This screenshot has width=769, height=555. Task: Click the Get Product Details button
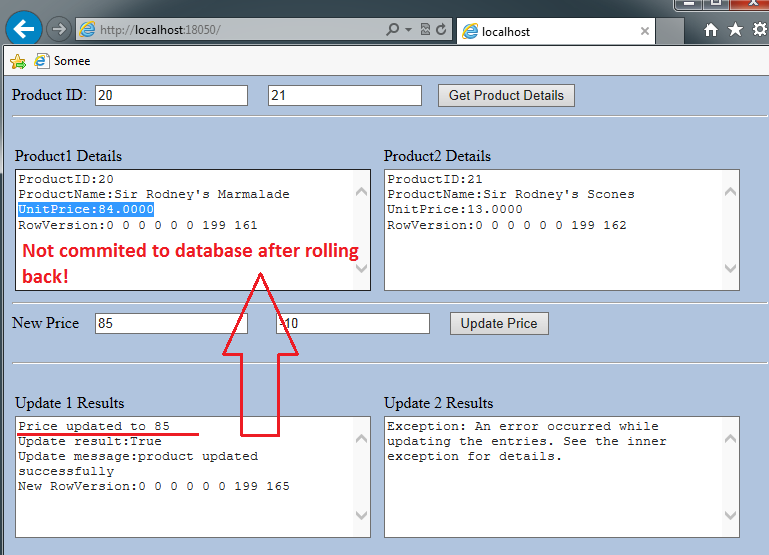(506, 96)
